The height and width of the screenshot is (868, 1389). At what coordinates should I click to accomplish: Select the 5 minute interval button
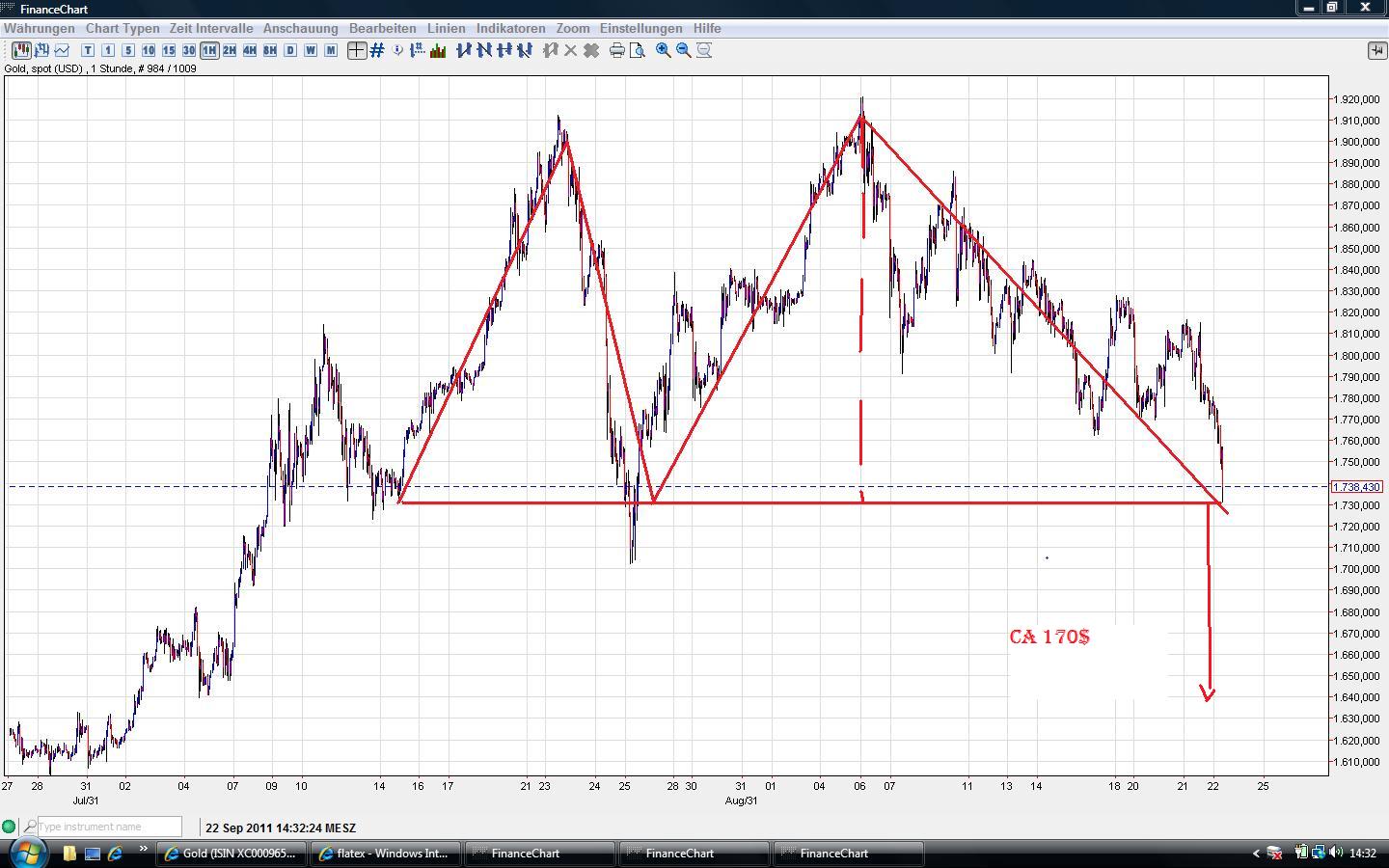(128, 50)
